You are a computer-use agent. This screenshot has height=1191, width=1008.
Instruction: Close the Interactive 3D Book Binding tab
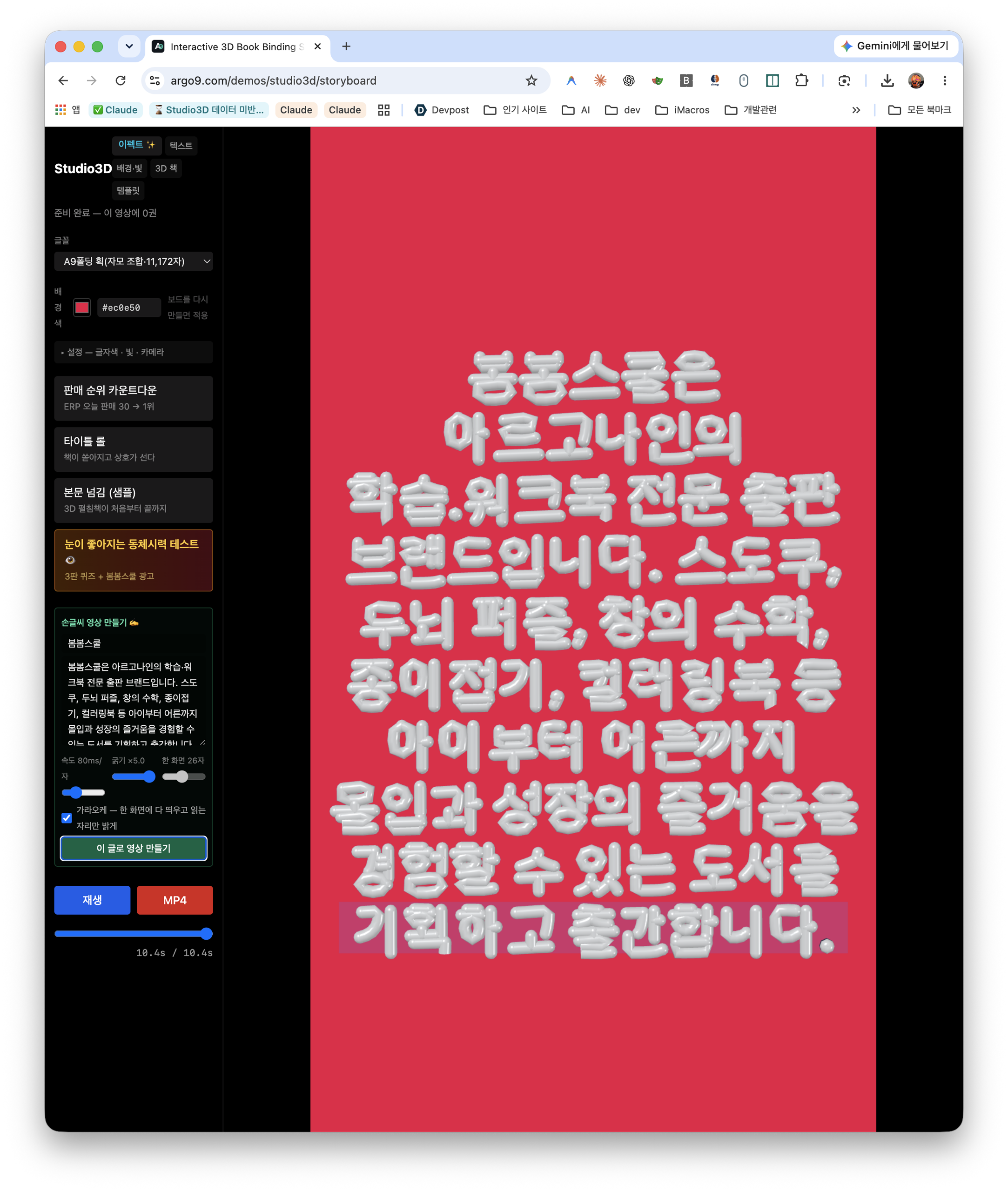coord(318,46)
